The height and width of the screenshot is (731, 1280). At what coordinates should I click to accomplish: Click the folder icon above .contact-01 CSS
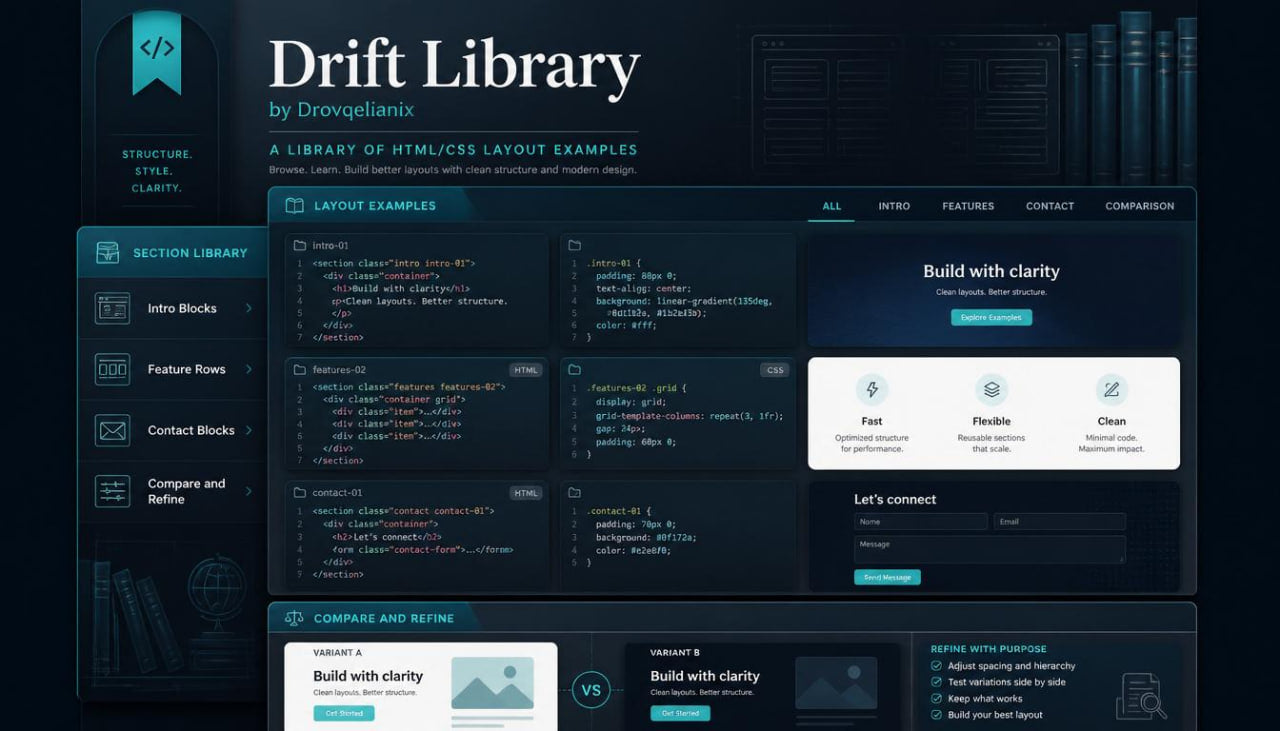(x=575, y=493)
